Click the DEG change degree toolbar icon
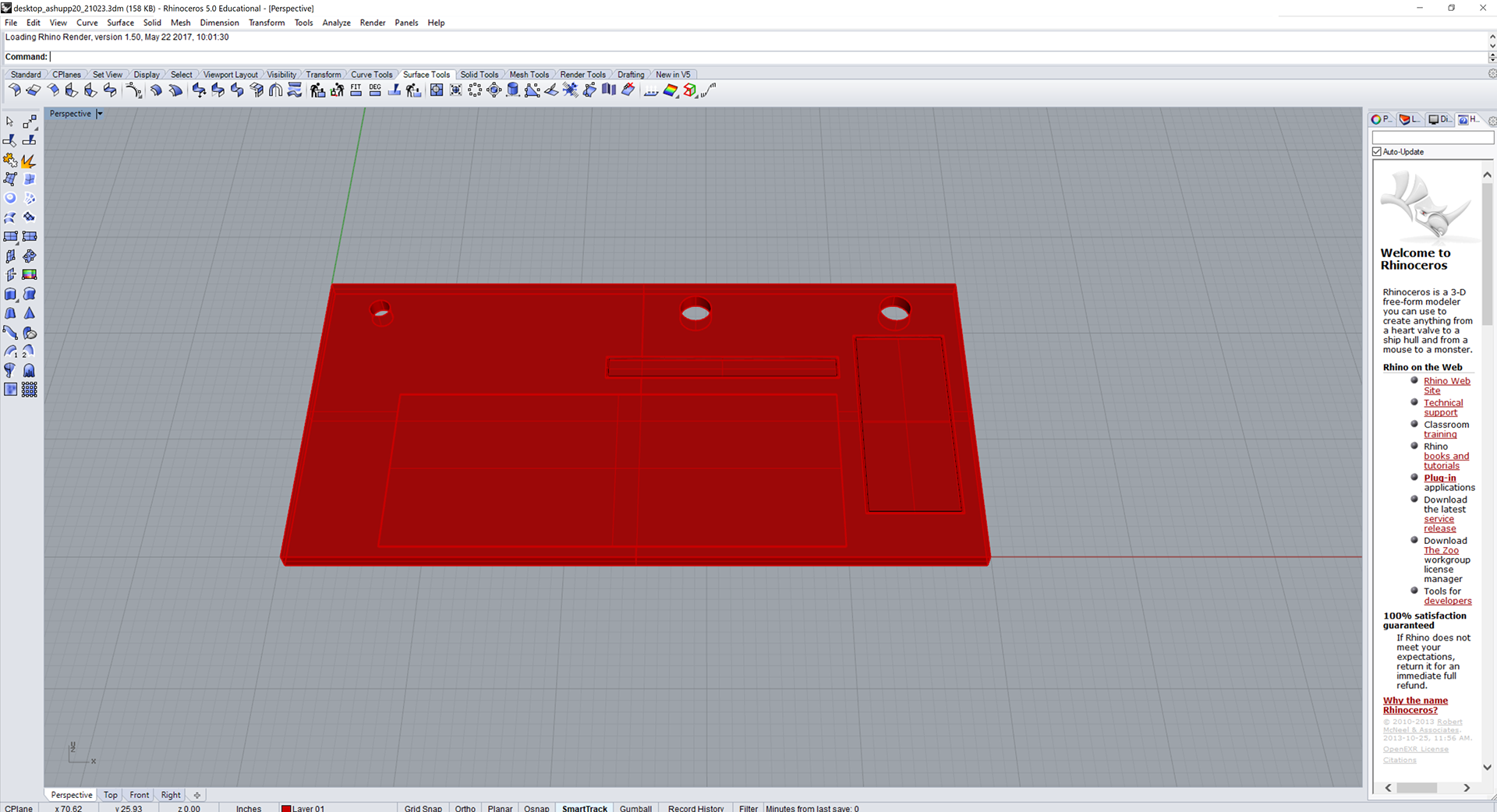The image size is (1497, 812). [x=375, y=90]
